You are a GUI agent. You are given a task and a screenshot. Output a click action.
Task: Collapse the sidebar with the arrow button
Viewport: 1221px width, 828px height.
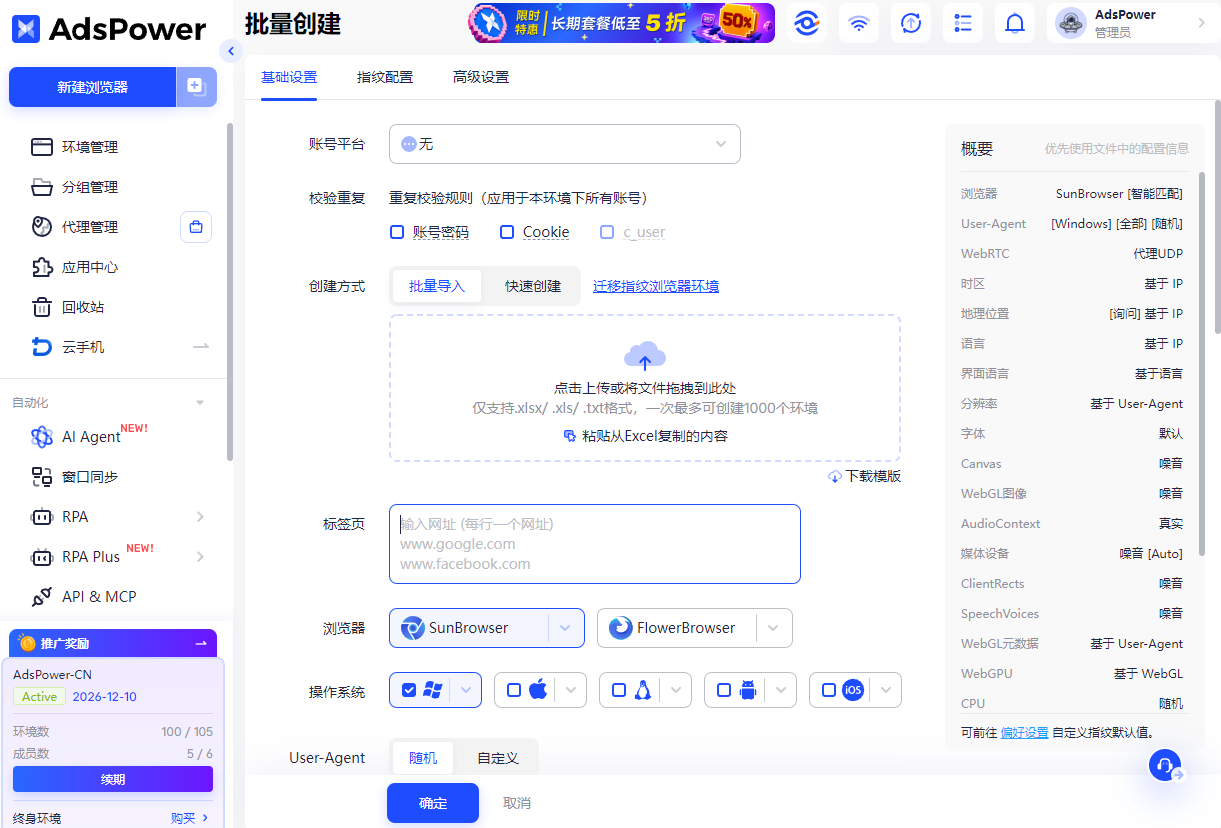tap(231, 52)
